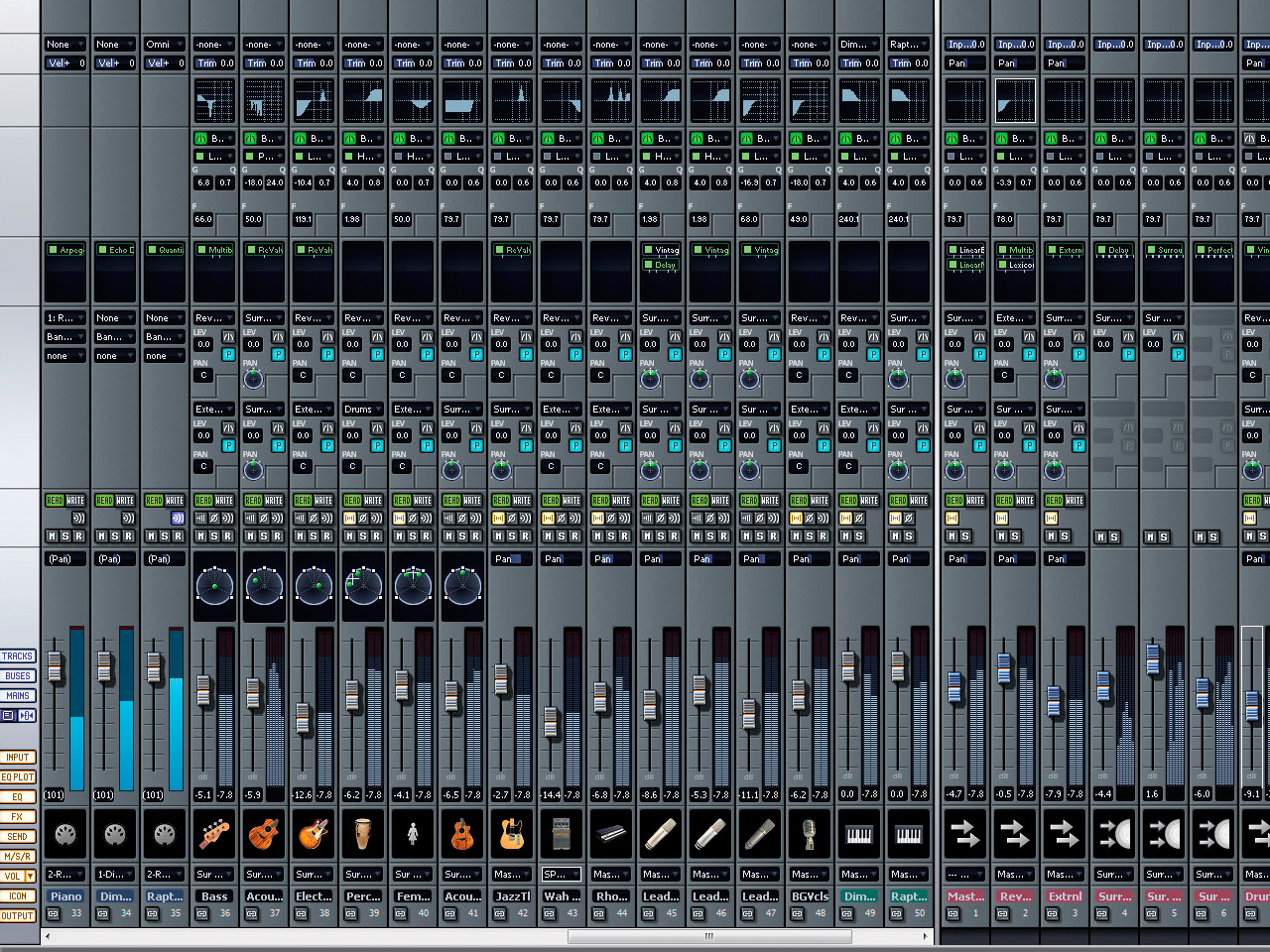Open the output dropdown on the Bass track
The height and width of the screenshot is (952, 1270).
coord(213,874)
